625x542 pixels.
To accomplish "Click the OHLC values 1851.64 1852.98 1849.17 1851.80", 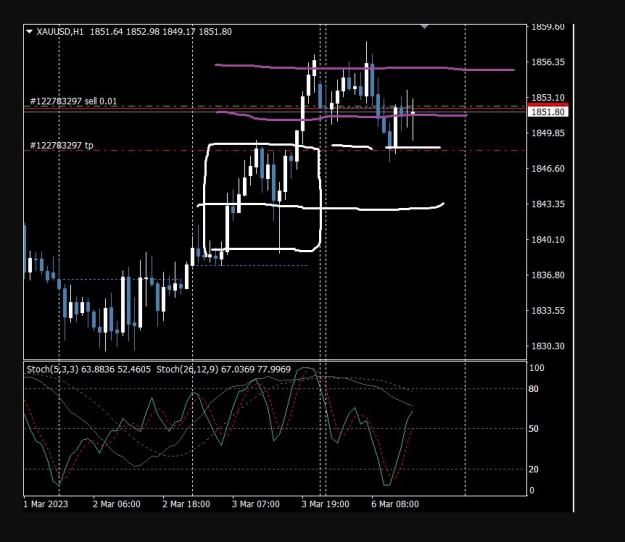I will point(161,32).
